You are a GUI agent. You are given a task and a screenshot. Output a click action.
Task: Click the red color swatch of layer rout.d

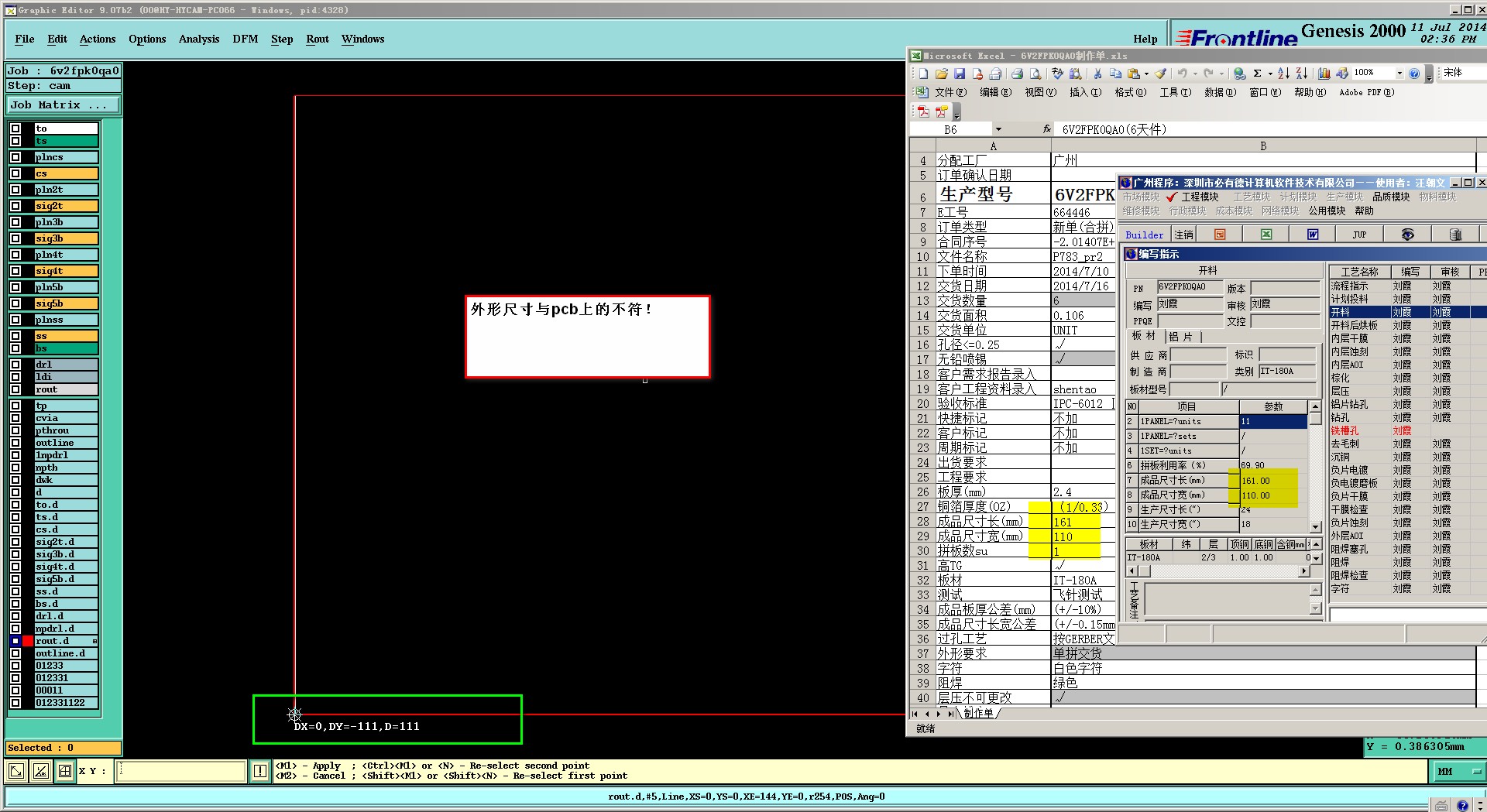click(28, 641)
